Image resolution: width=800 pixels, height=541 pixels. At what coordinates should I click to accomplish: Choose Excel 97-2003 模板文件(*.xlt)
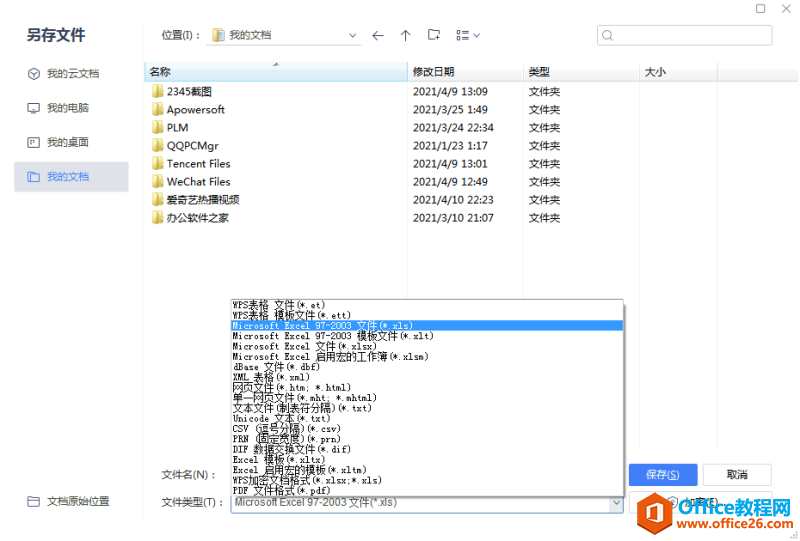point(427,336)
